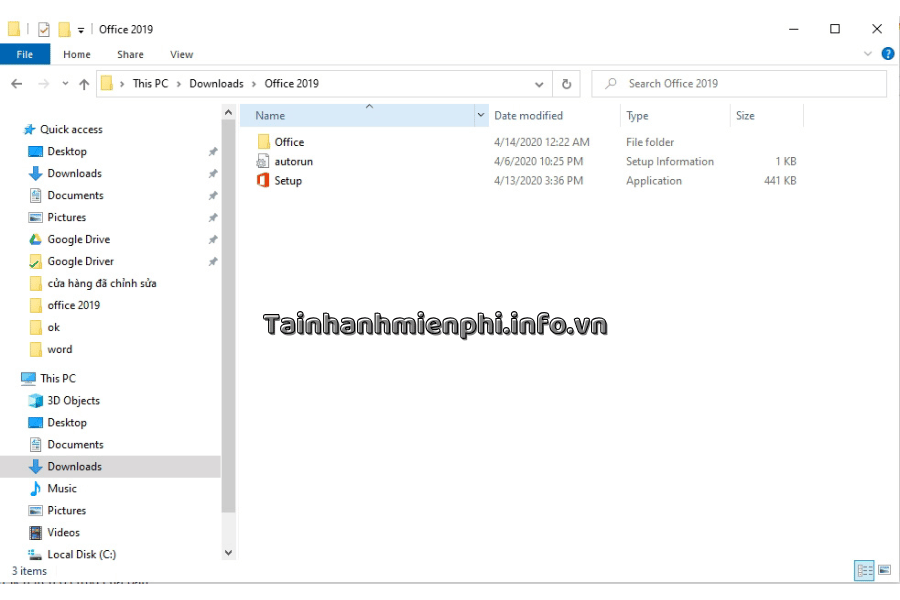
Task: Open Name column filter dropdown arrow
Action: [x=480, y=116]
